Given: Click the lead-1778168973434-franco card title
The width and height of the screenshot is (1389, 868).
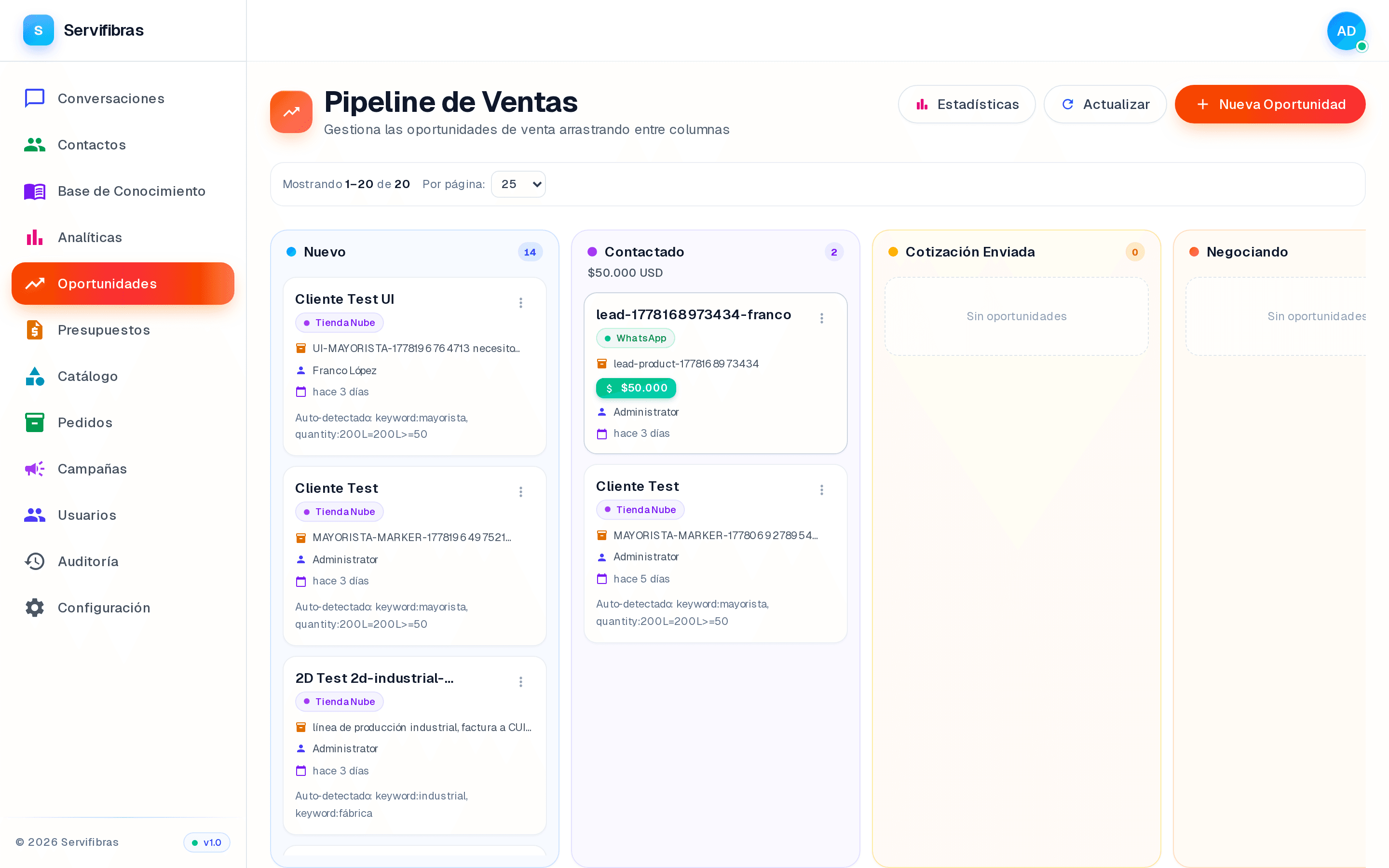Looking at the screenshot, I should (x=694, y=314).
